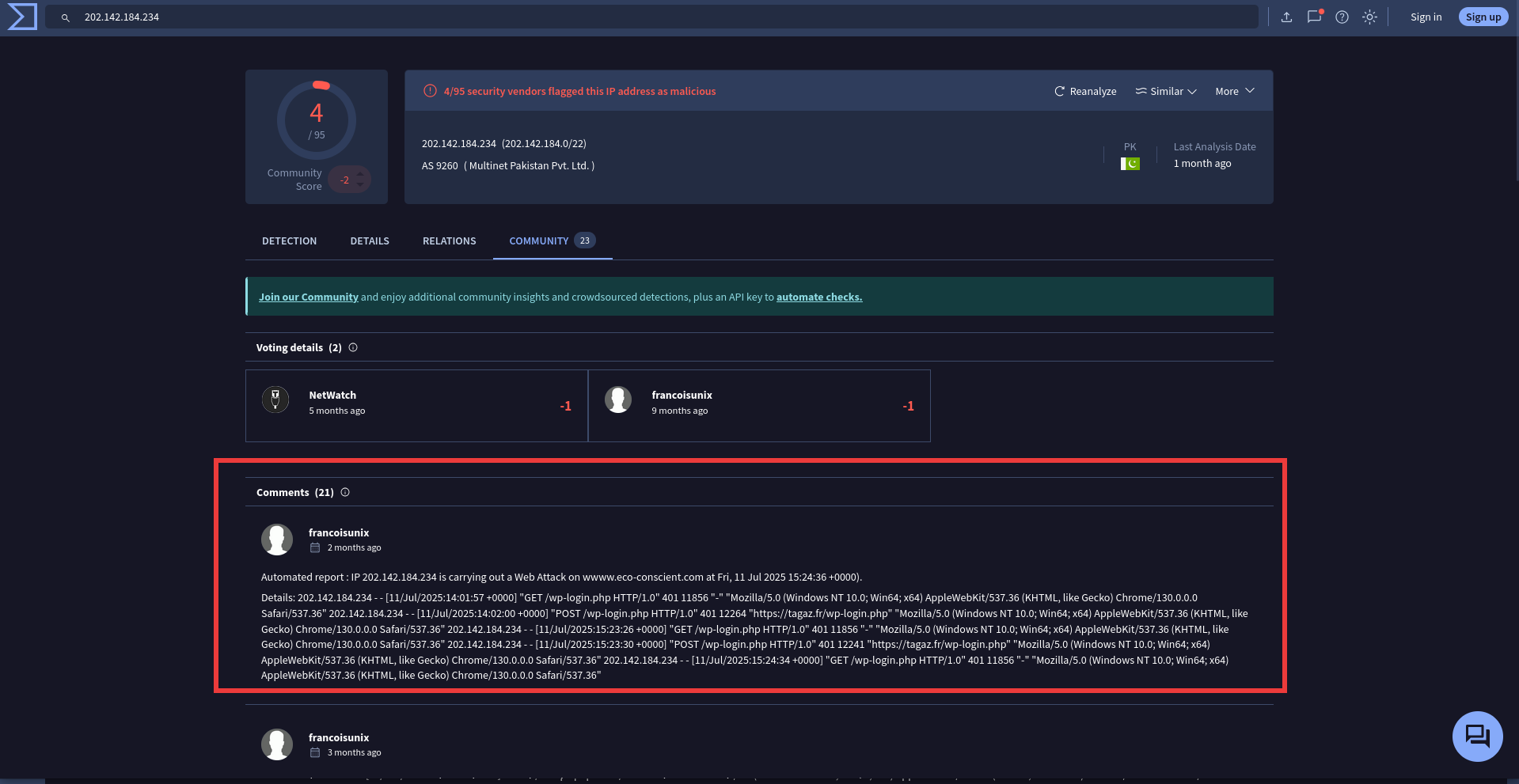Click the Sign up button
This screenshot has height=784, width=1519.
click(x=1483, y=17)
